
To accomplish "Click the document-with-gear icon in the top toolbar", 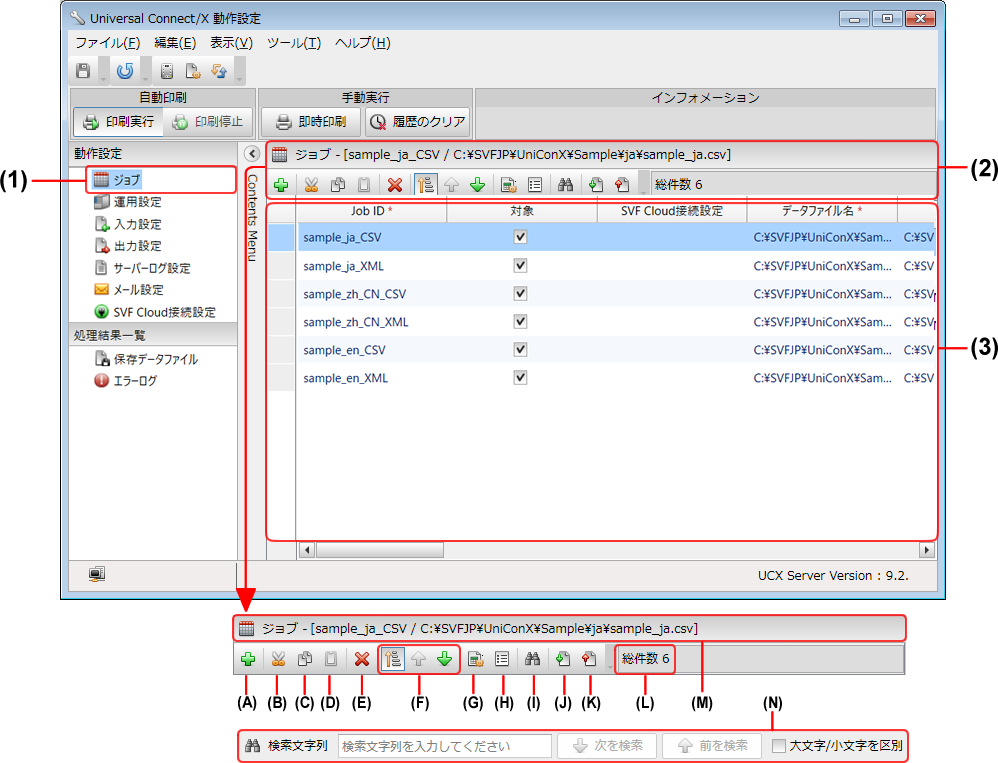I will 193,71.
